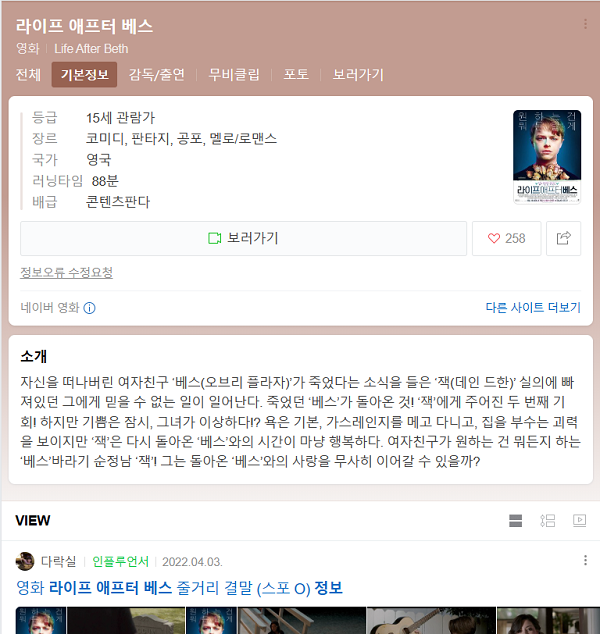This screenshot has height=634, width=600.
Task: Click the share icon button
Action: pyautogui.click(x=564, y=238)
